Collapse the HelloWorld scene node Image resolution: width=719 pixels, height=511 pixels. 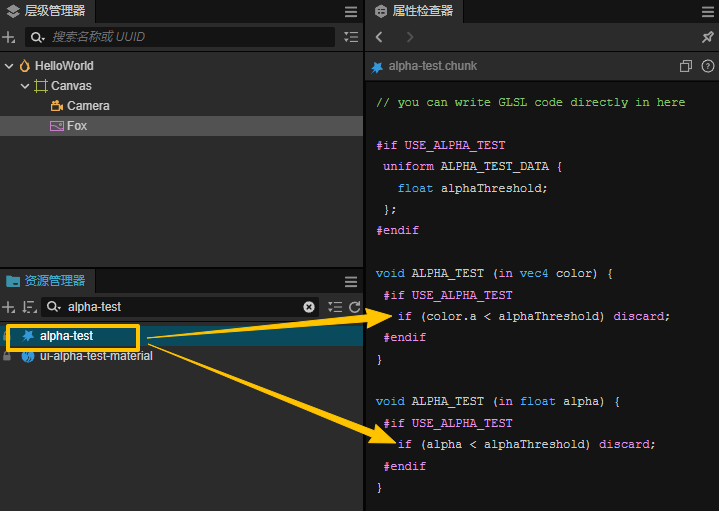(9, 66)
